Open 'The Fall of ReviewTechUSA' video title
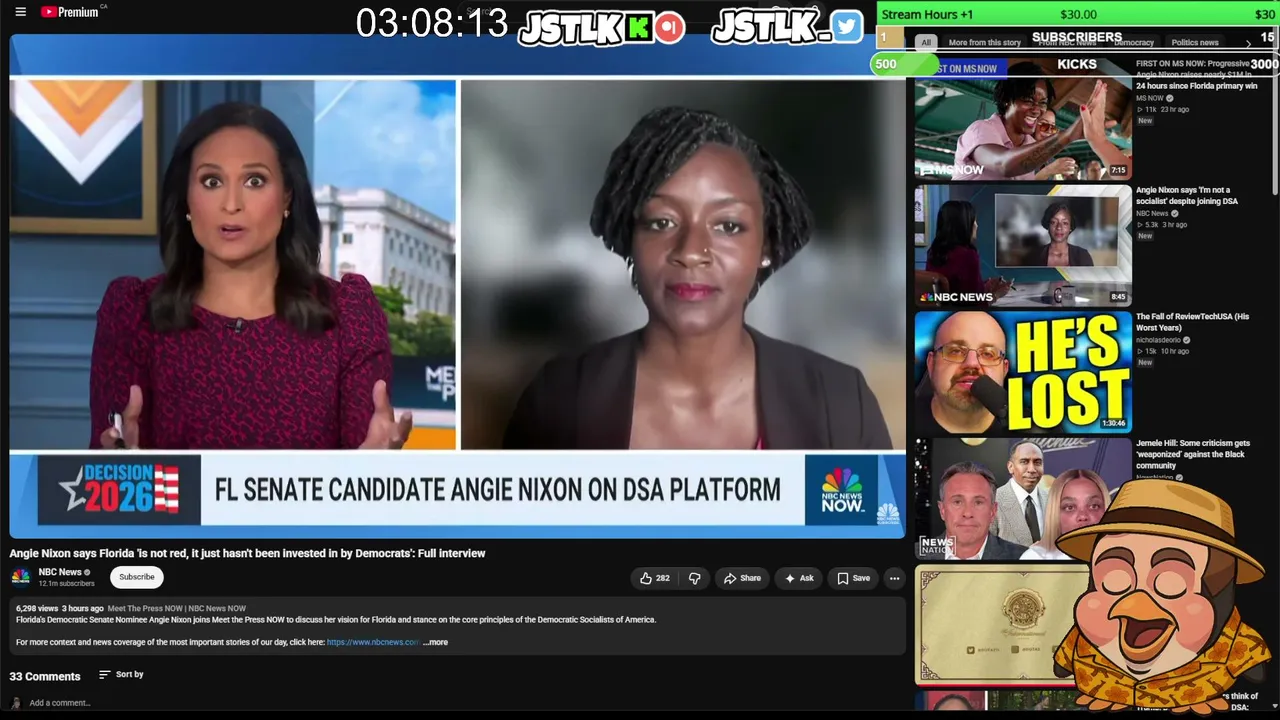1280x720 pixels. click(x=1193, y=322)
